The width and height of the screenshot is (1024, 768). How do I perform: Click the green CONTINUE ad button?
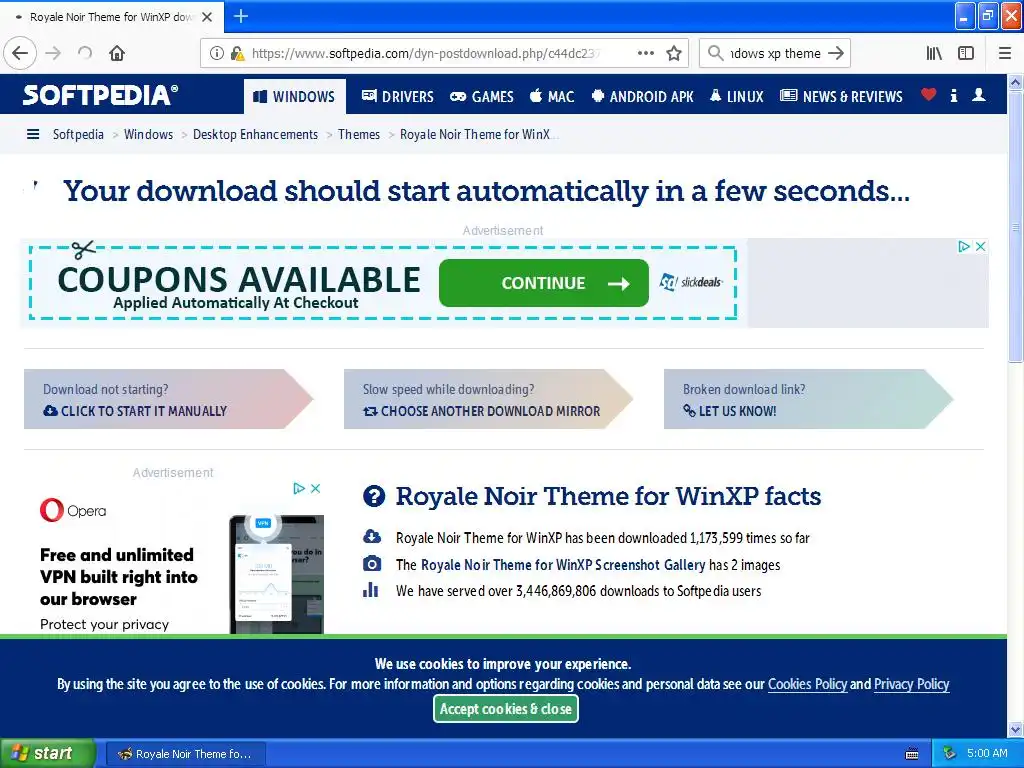tap(544, 283)
